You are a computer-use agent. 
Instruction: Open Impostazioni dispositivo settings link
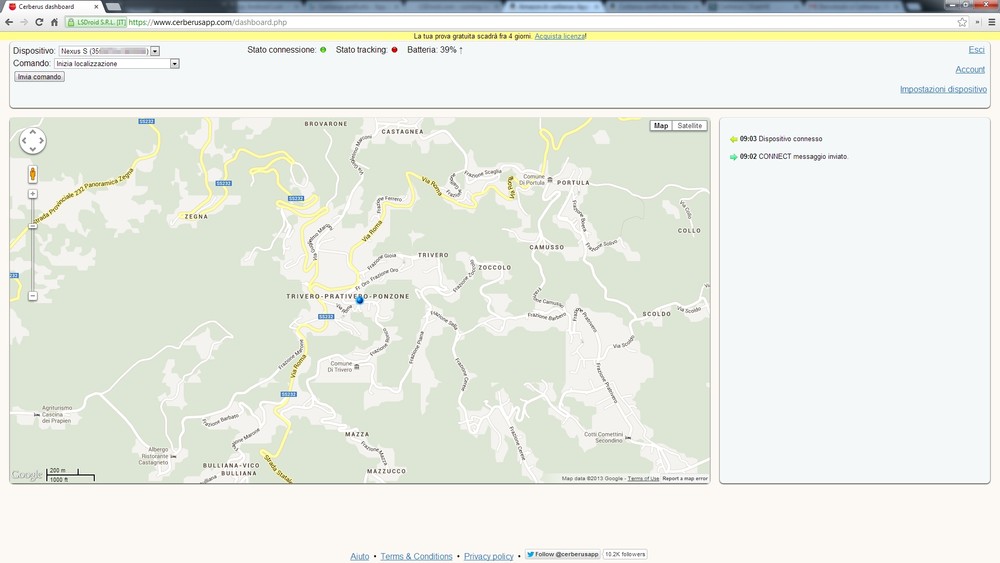click(943, 89)
